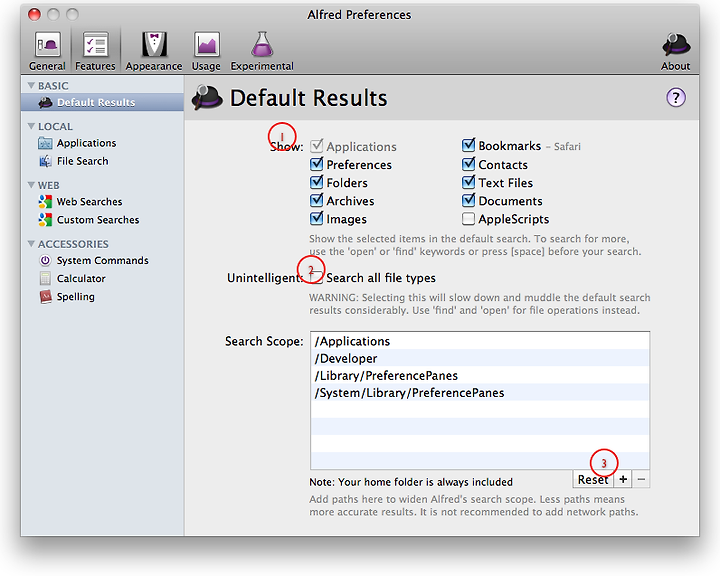Uncheck the Images checkbox
Screen dimensions: 720x576
point(316,219)
